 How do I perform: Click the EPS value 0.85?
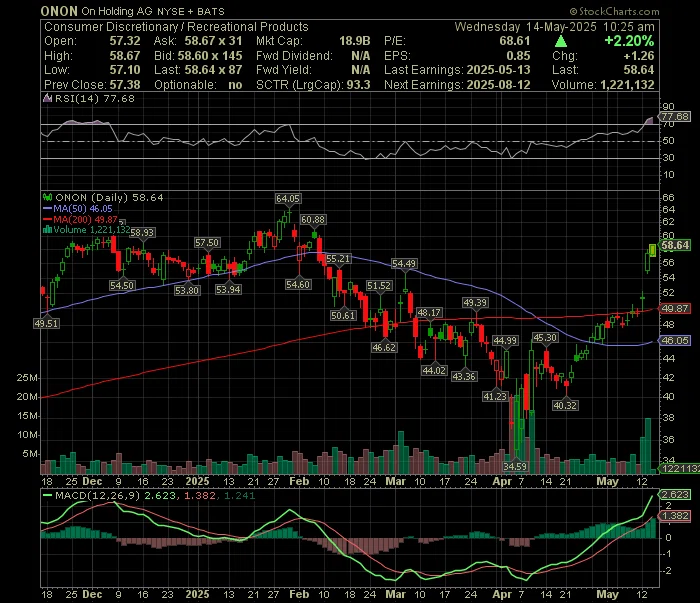tap(518, 56)
